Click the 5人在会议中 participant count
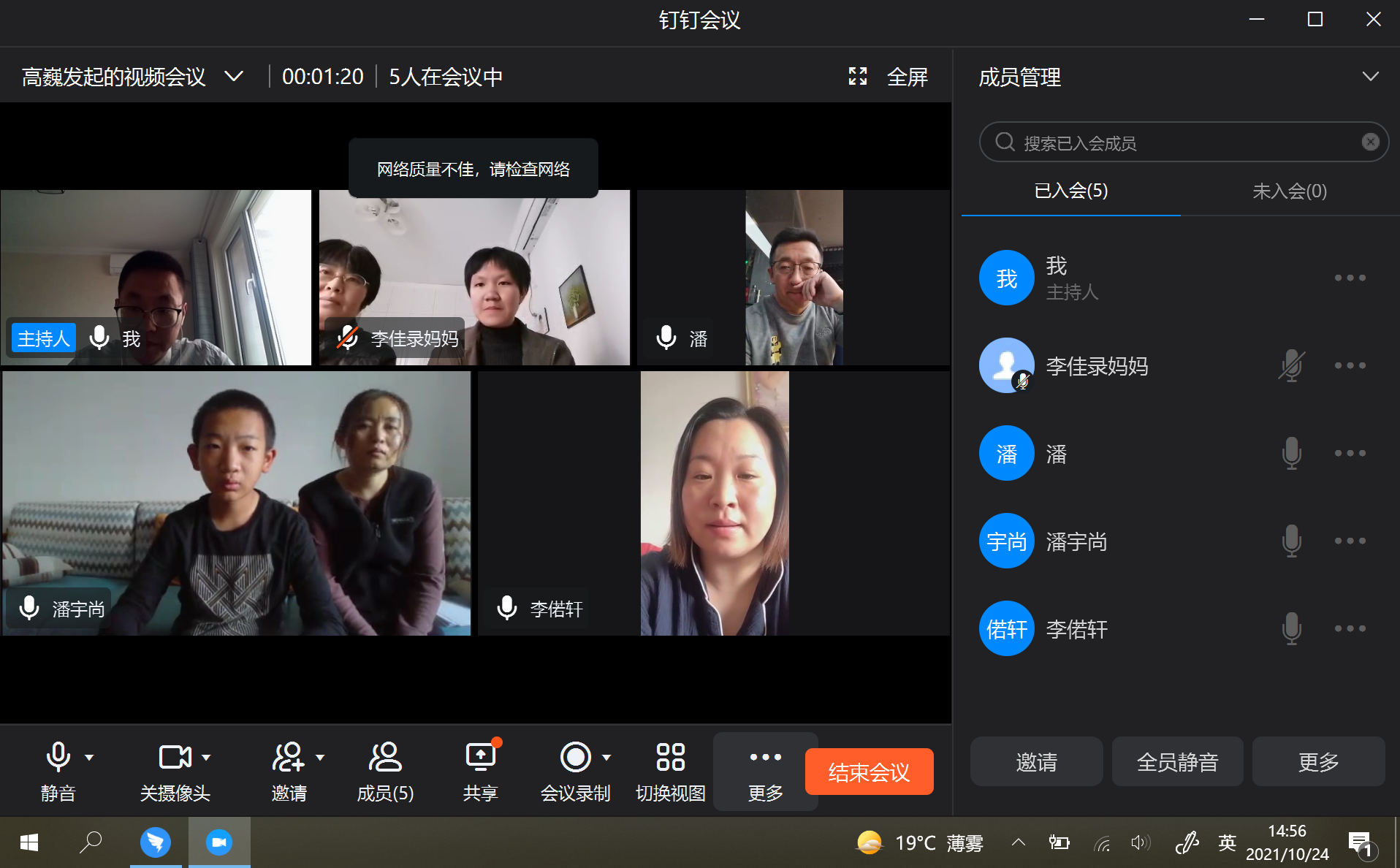 point(446,77)
